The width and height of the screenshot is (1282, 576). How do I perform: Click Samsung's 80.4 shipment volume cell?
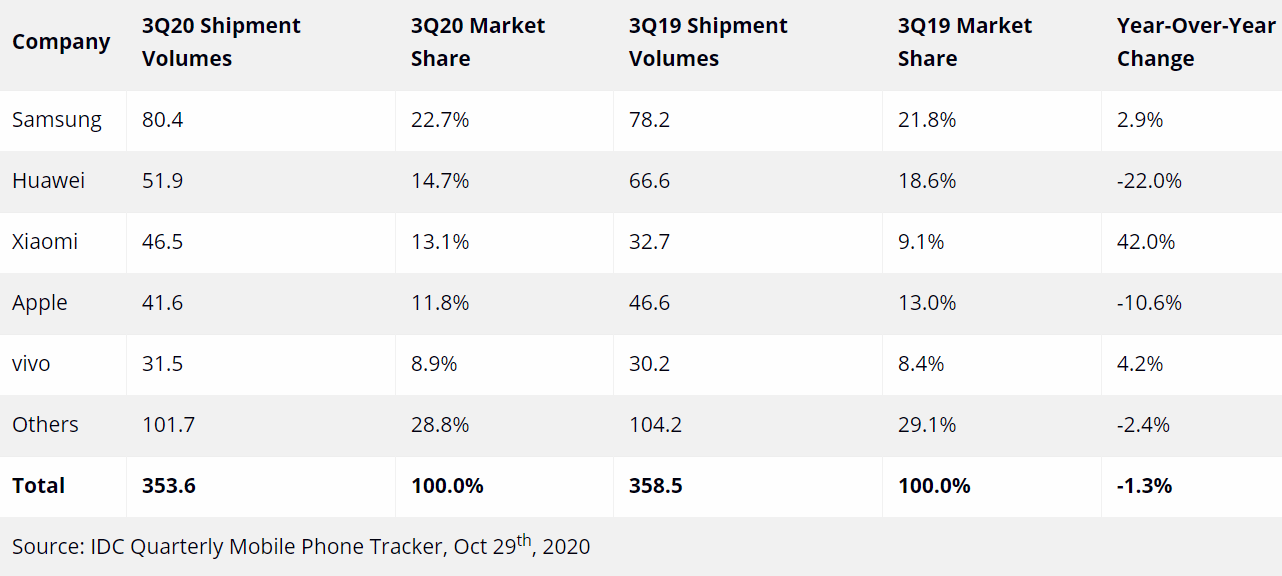pyautogui.click(x=163, y=120)
